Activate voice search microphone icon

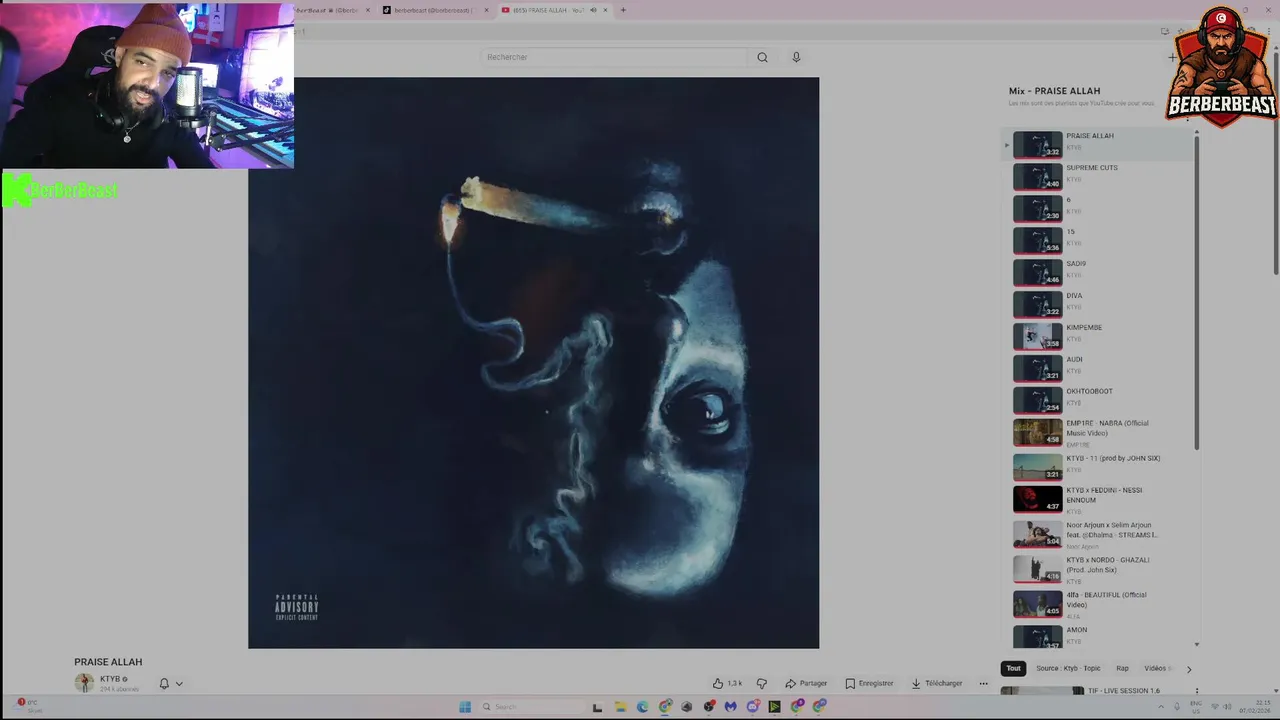pos(796,57)
